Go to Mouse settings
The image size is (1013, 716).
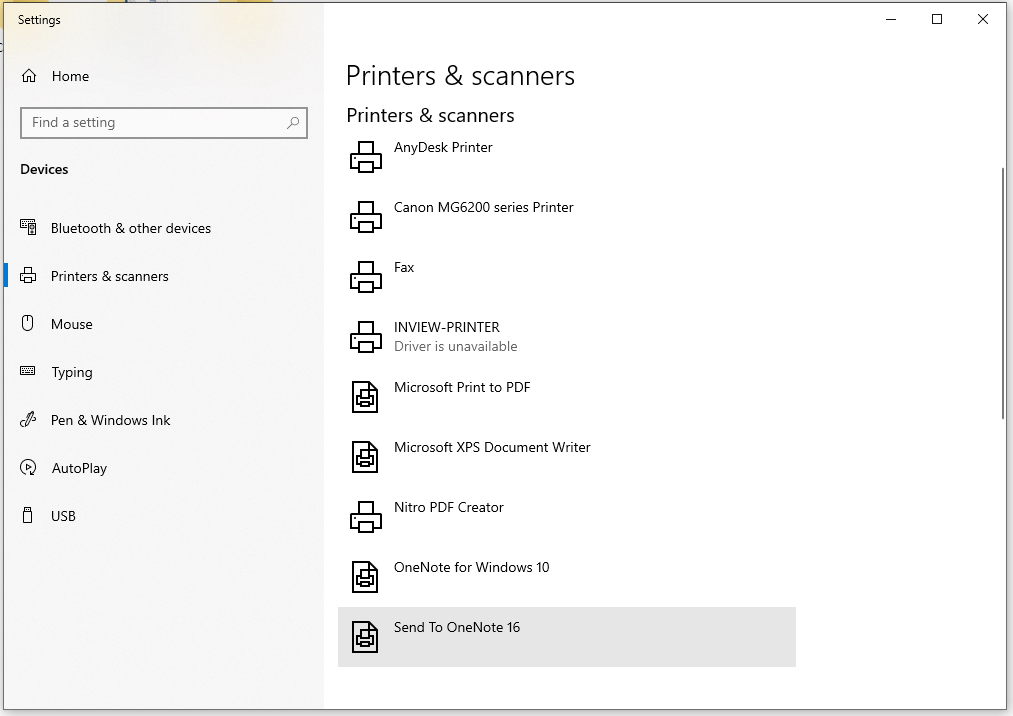[x=72, y=324]
